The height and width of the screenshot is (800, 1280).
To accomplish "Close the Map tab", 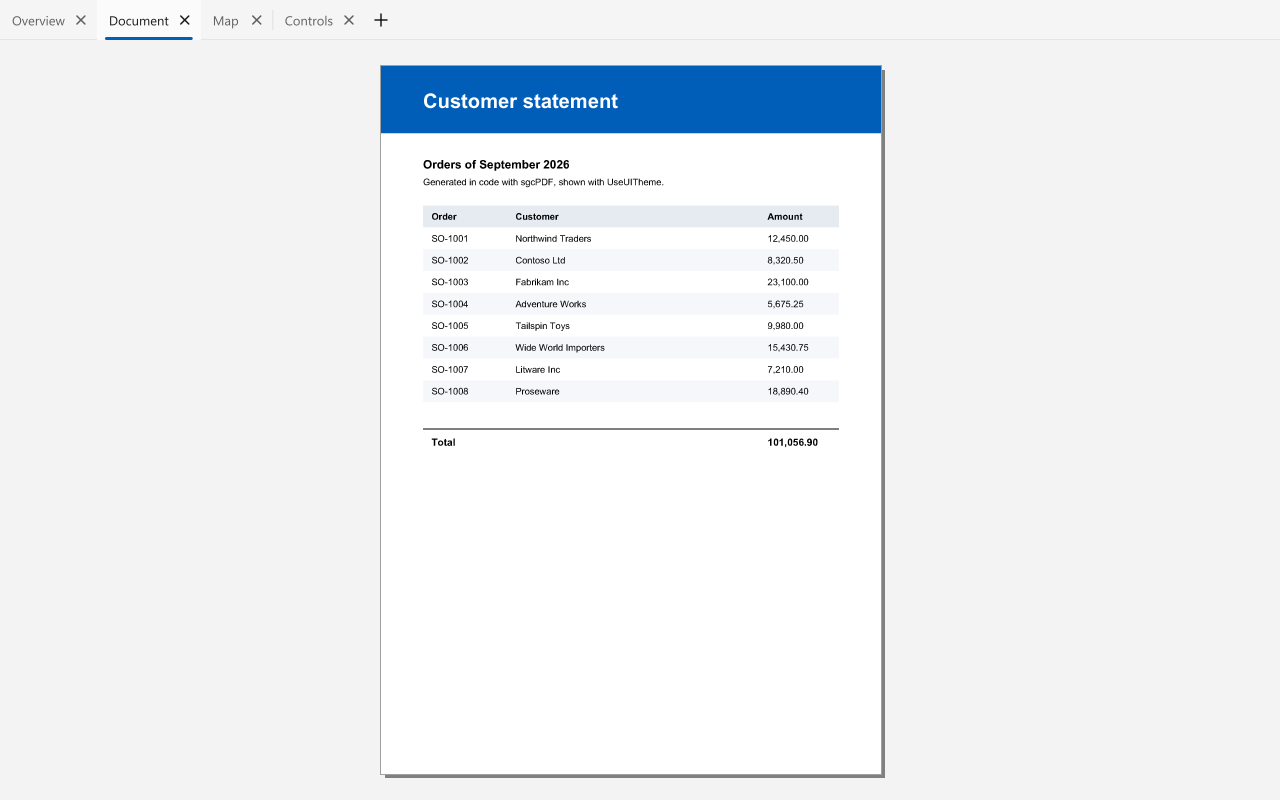I will click(257, 20).
